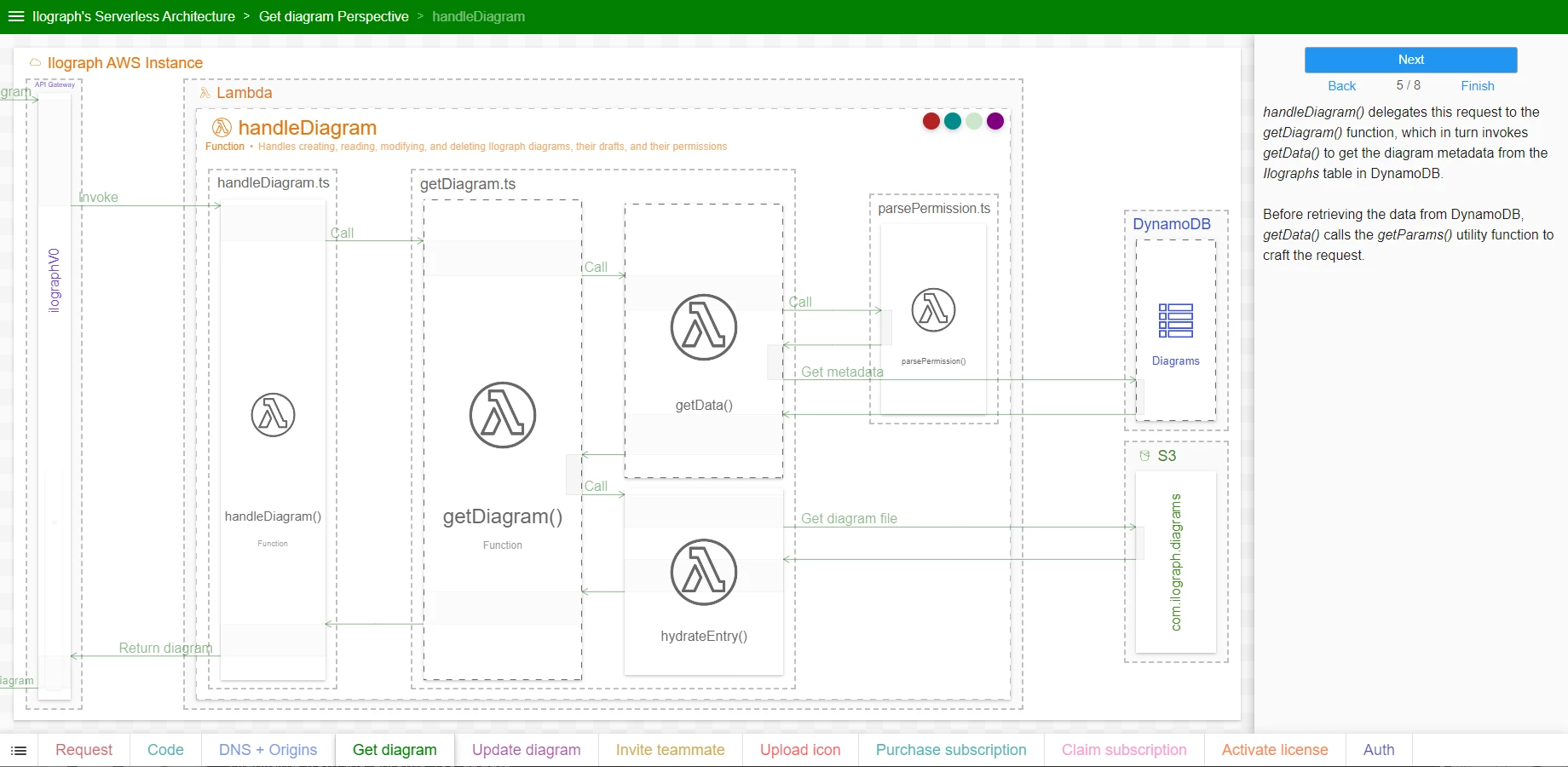Click the getData() label
Image resolution: width=1568 pixels, height=767 pixels.
(704, 406)
